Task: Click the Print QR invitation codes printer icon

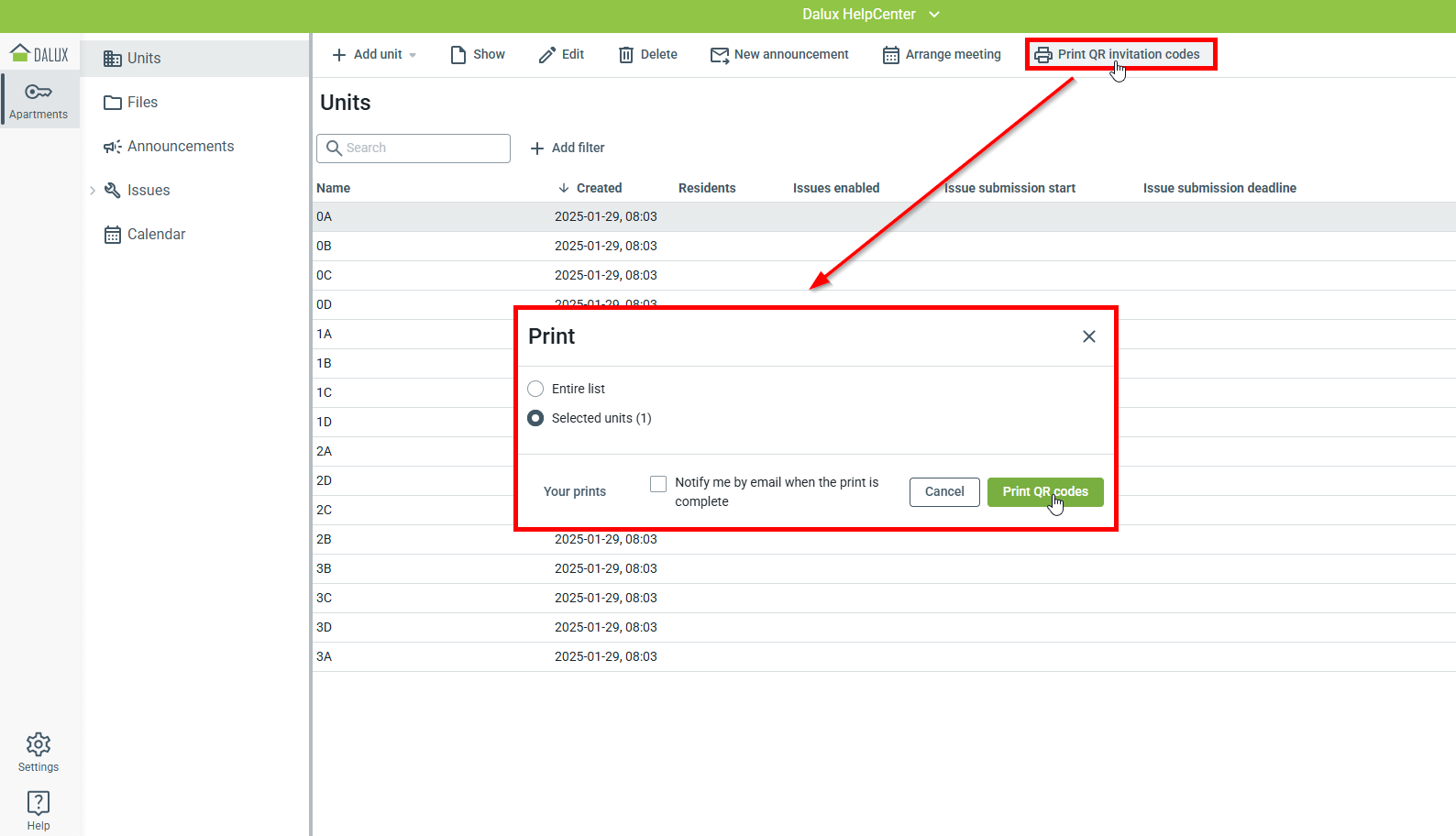Action: click(1042, 55)
